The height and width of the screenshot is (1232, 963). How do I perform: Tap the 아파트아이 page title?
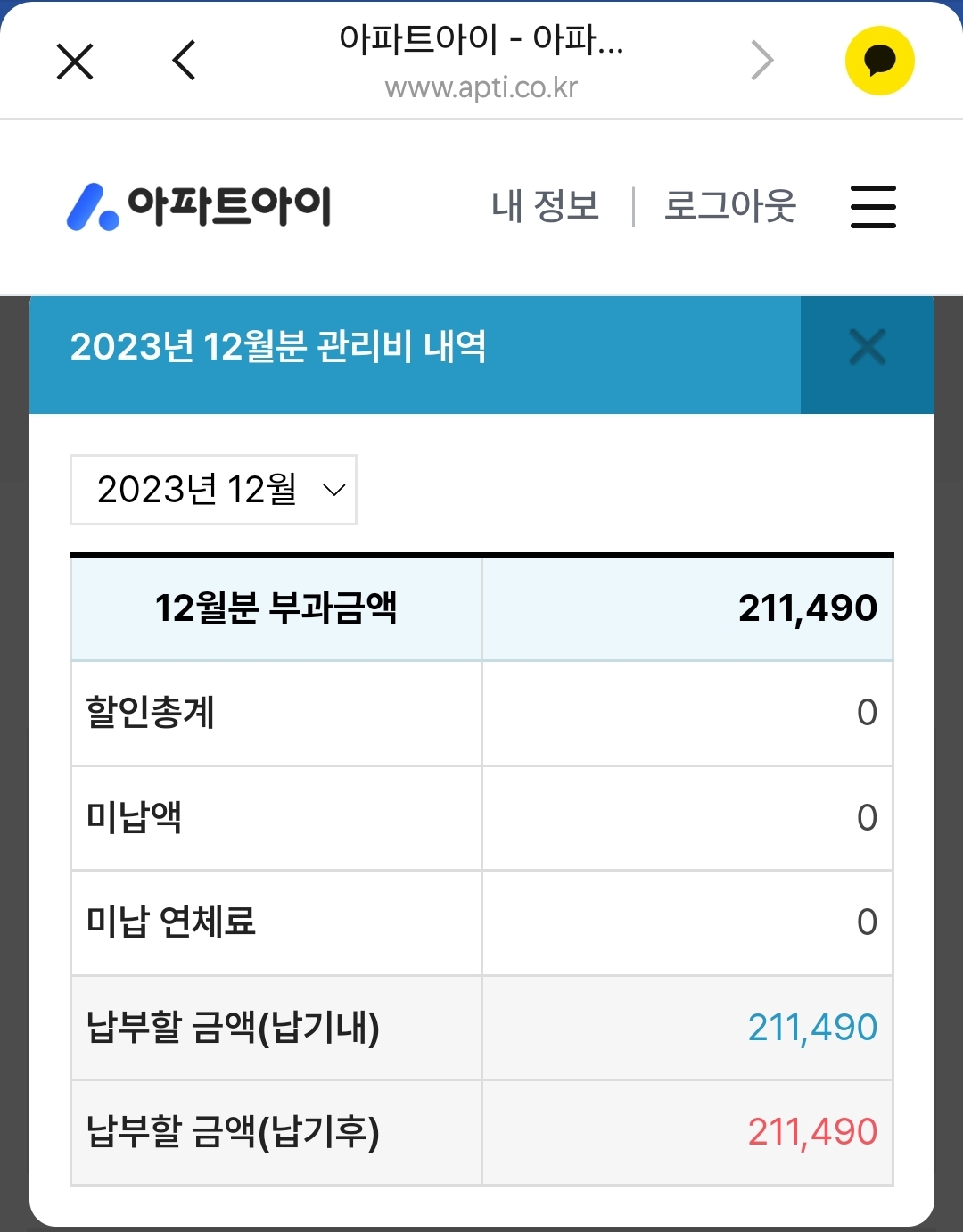(x=481, y=39)
